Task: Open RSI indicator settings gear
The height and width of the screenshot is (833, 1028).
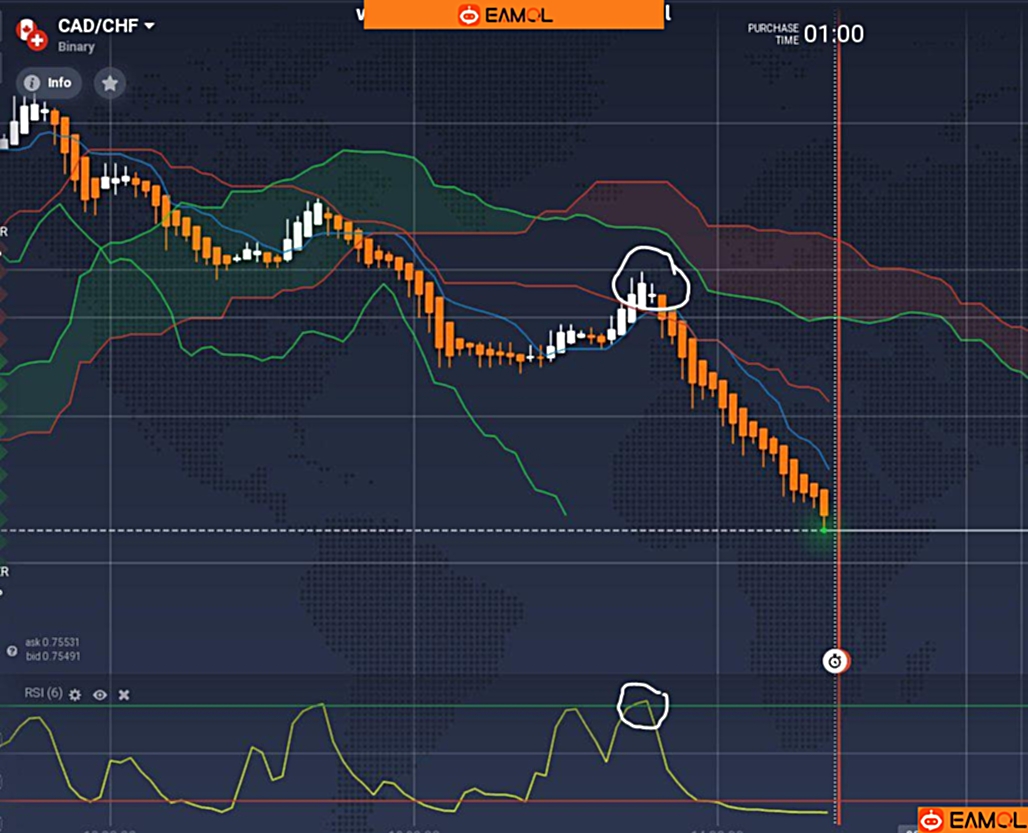Action: [75, 694]
